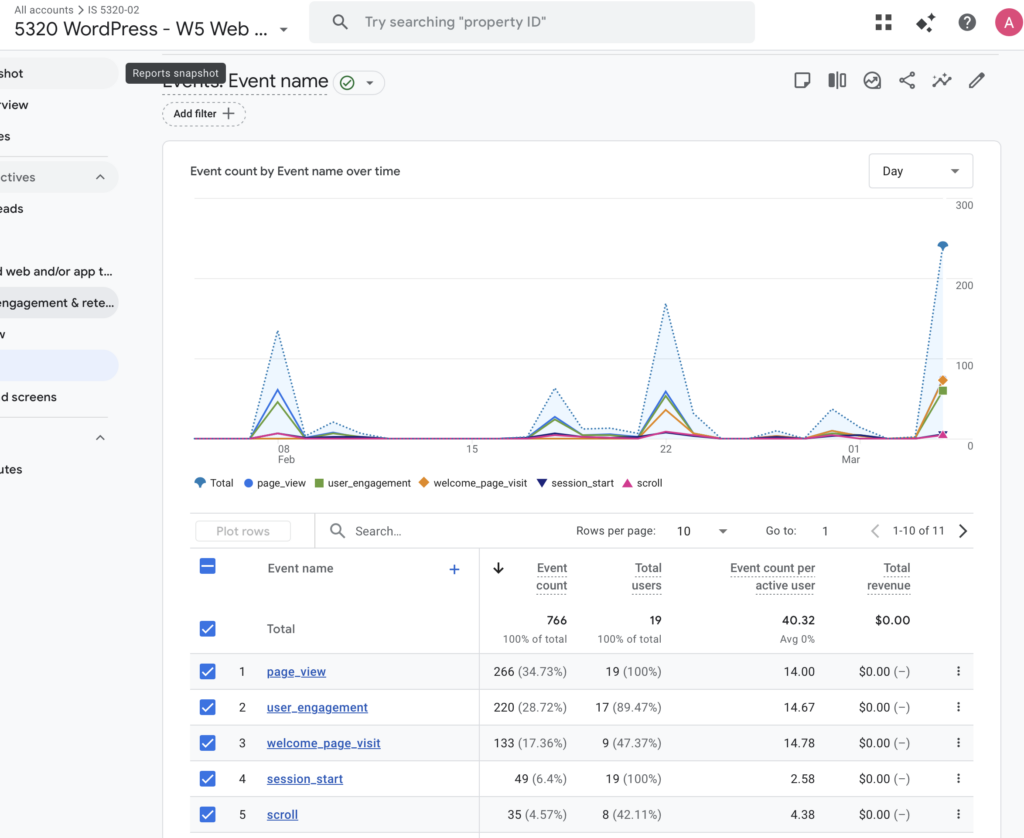1024x838 pixels.
Task: Open the property selector dropdown arrow
Action: tap(284, 30)
